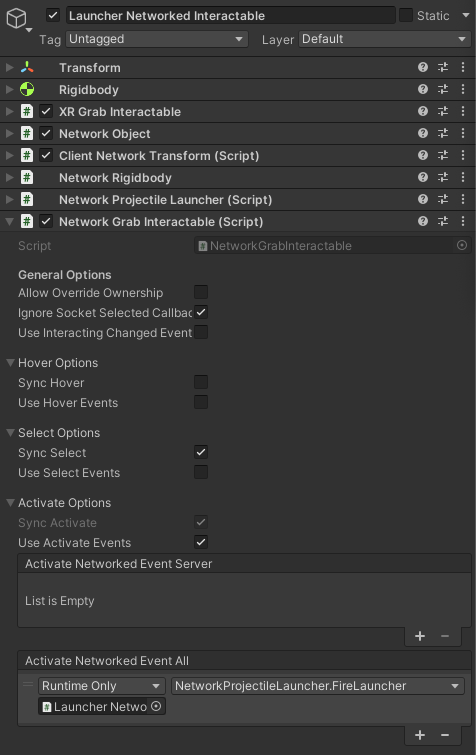Open help for Network Object component
476x755 pixels.
pos(423,133)
